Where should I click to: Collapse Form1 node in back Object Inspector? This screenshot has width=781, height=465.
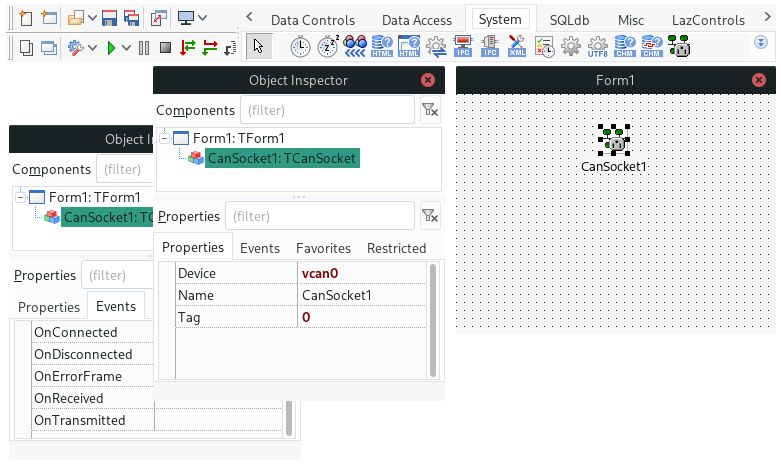(x=20, y=198)
